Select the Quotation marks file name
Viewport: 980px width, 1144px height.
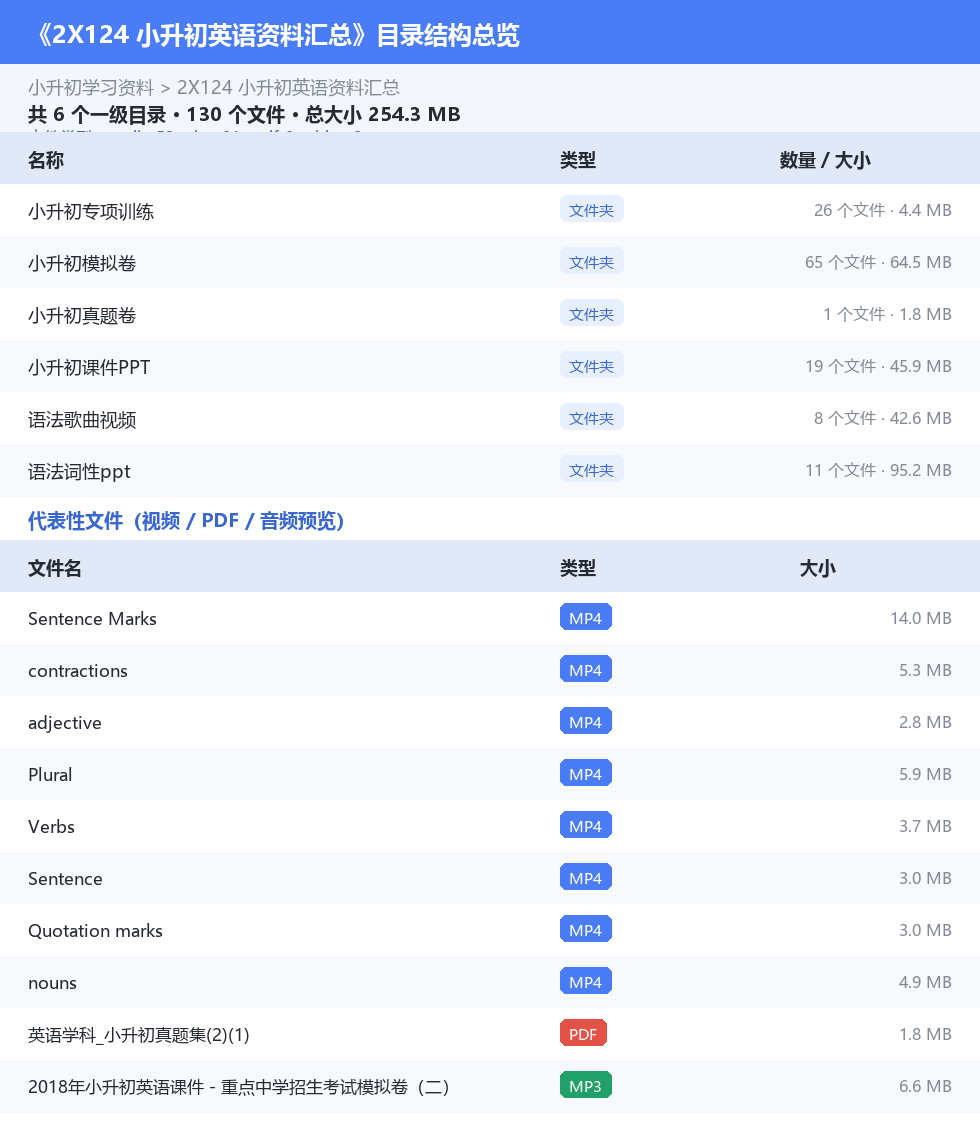pyautogui.click(x=96, y=931)
